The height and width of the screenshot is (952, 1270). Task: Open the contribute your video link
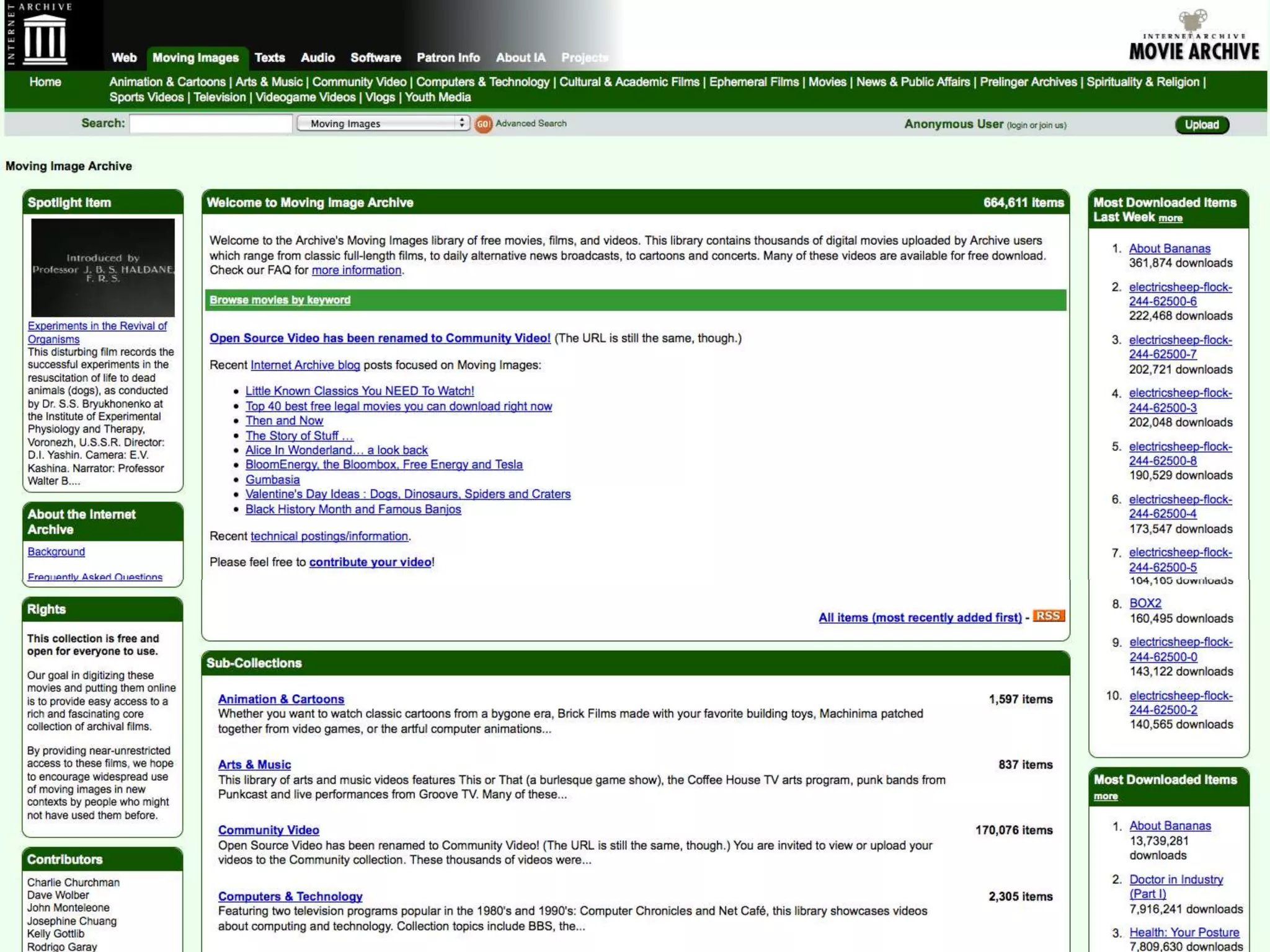coord(370,562)
